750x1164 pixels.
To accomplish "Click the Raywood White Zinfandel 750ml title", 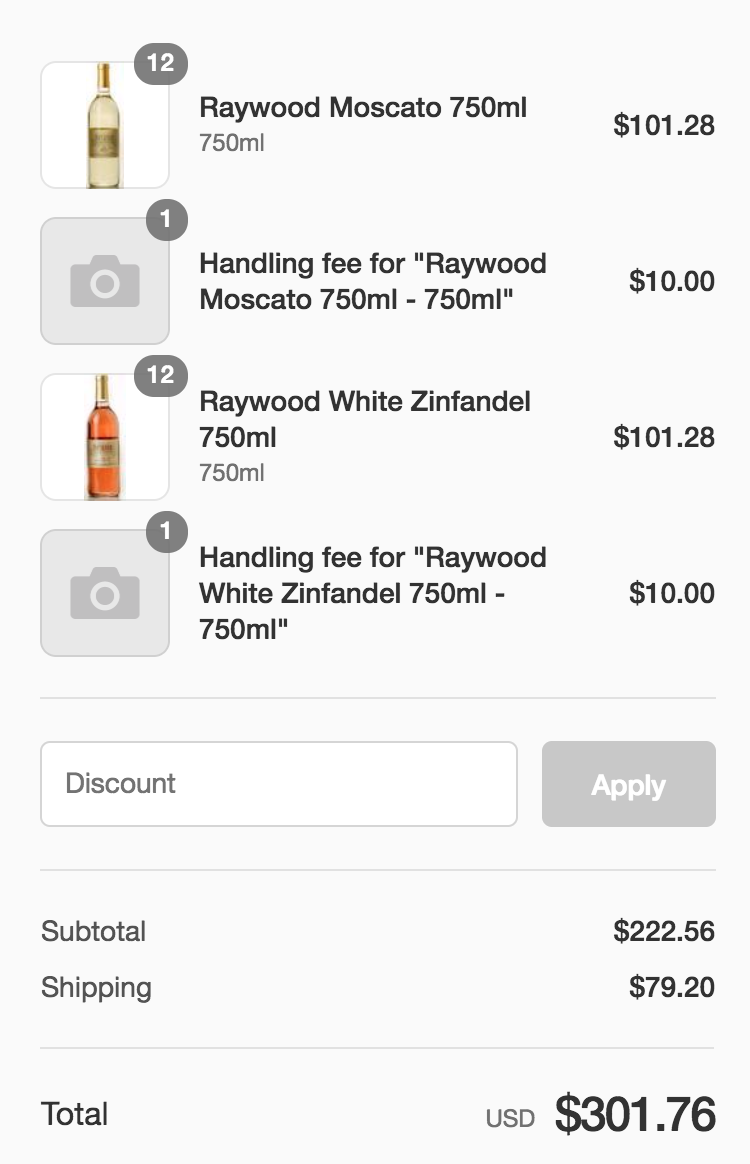I will [365, 419].
